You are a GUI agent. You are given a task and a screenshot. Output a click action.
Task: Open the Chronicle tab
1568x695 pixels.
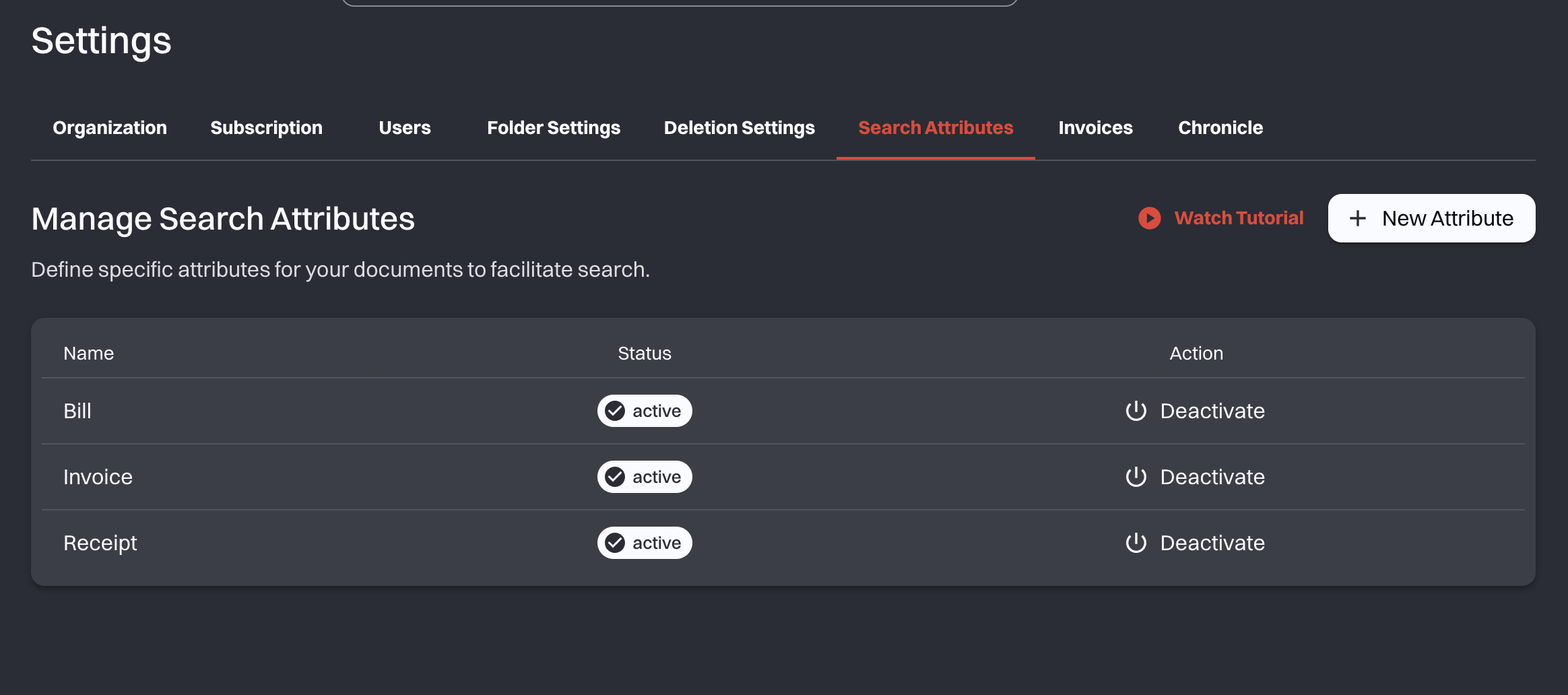click(x=1220, y=127)
